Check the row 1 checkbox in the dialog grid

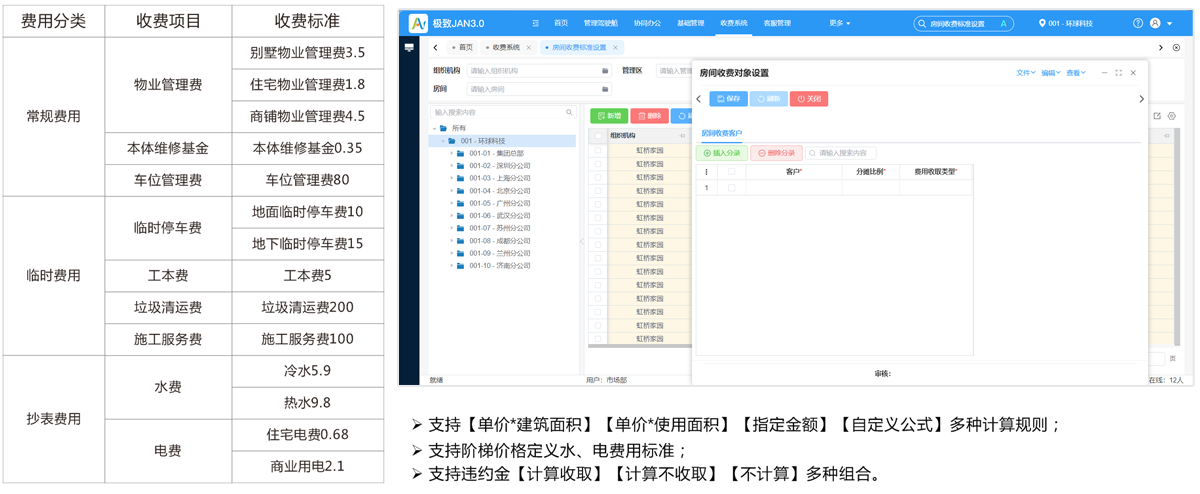click(731, 188)
